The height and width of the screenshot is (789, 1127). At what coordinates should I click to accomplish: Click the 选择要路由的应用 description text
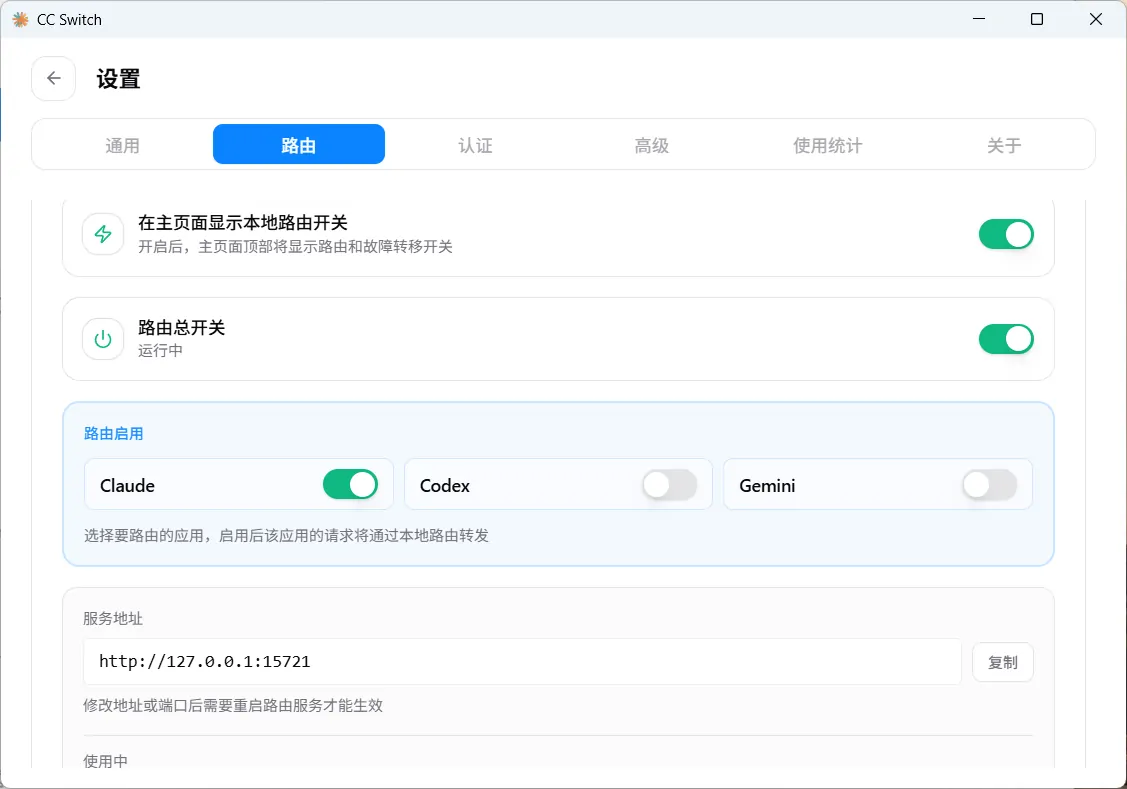[286, 535]
